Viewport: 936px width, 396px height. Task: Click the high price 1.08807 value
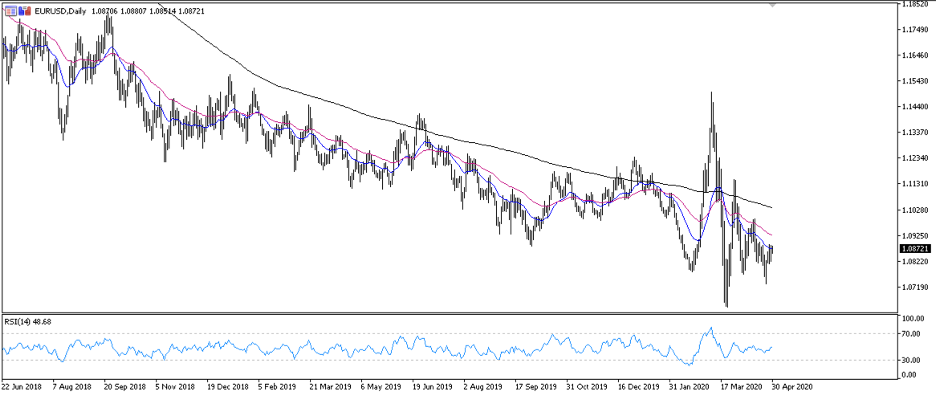click(x=134, y=11)
